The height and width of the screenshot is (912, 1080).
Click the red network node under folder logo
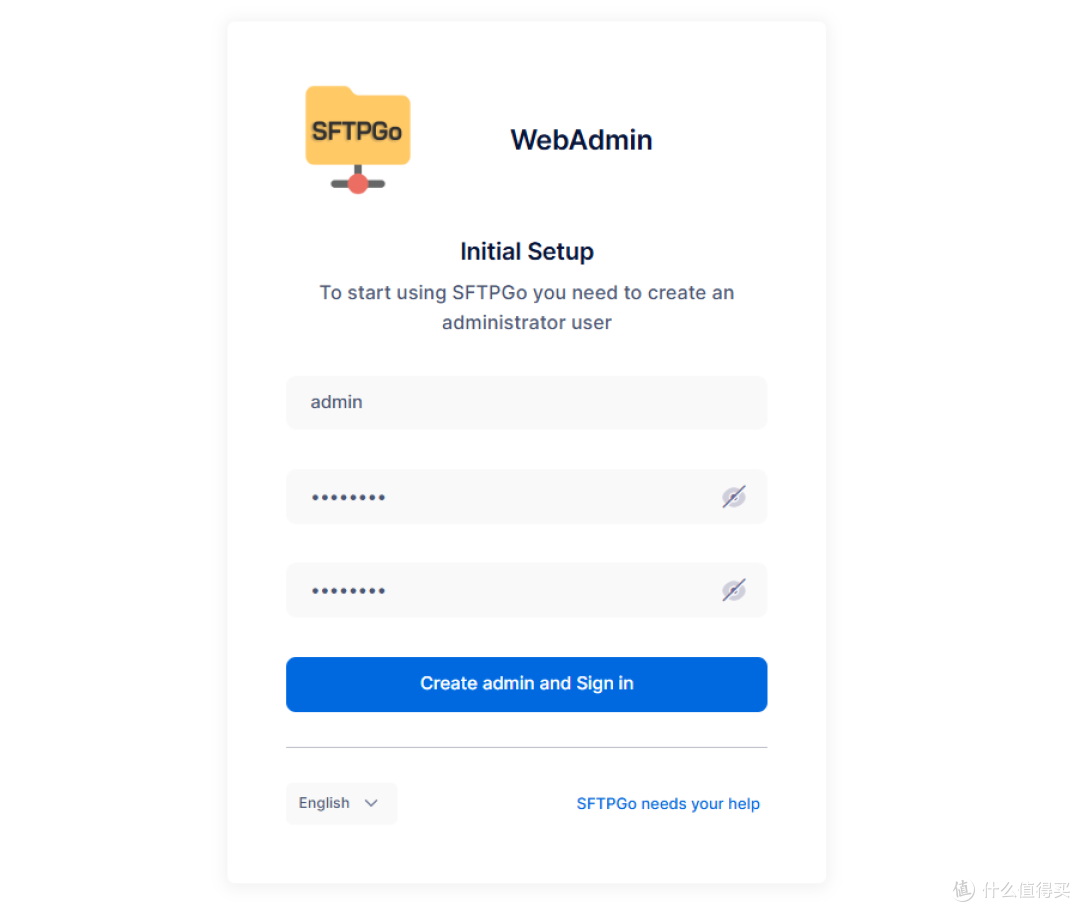[x=357, y=184]
